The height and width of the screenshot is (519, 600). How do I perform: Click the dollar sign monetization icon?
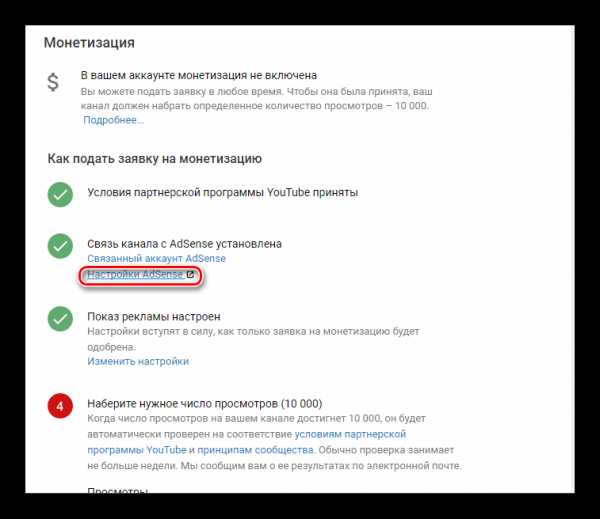point(53,82)
